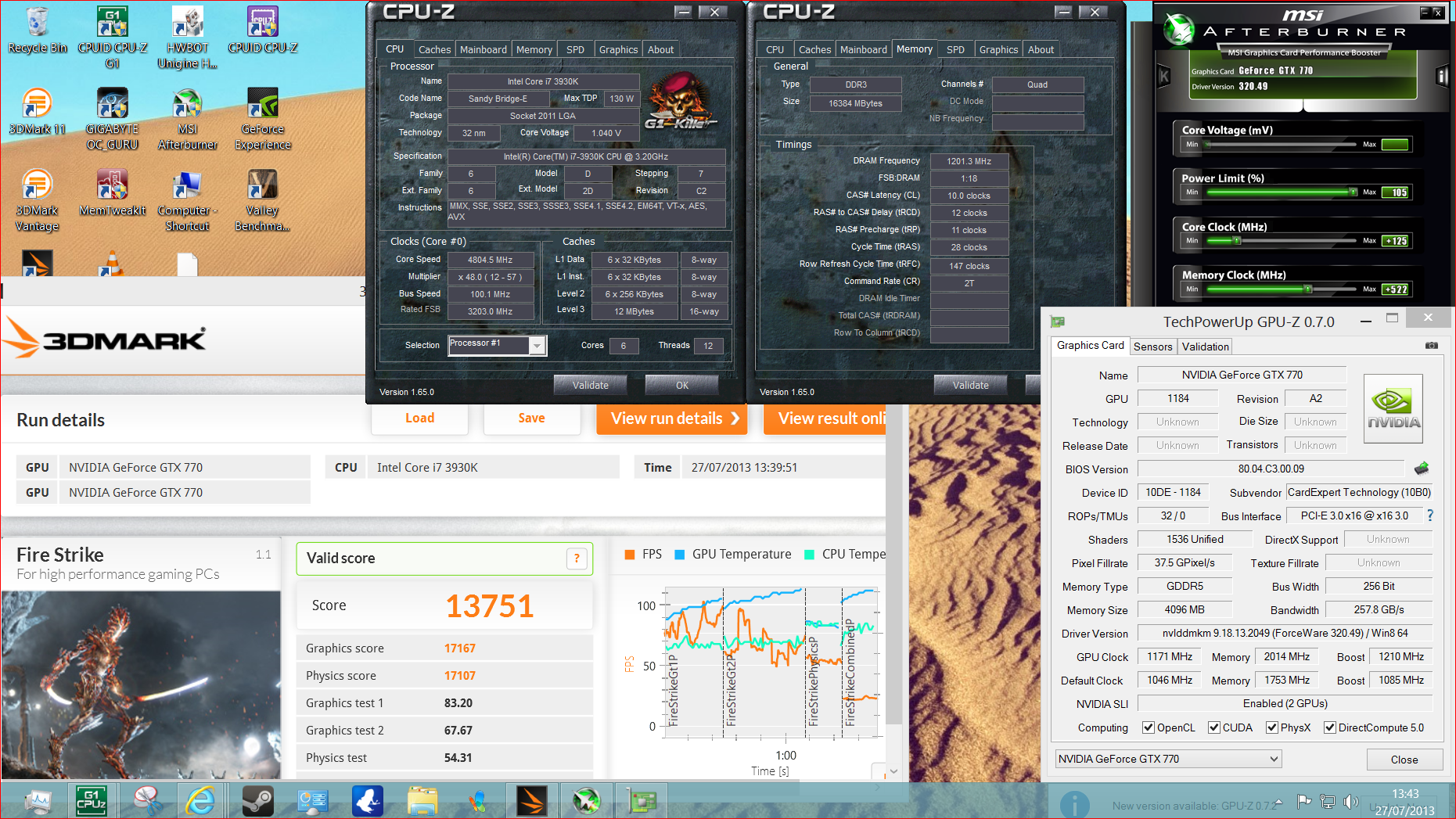The image size is (1456, 819).
Task: Launch the 3DMark Vantage desktop shortcut
Action: pyautogui.click(x=37, y=201)
